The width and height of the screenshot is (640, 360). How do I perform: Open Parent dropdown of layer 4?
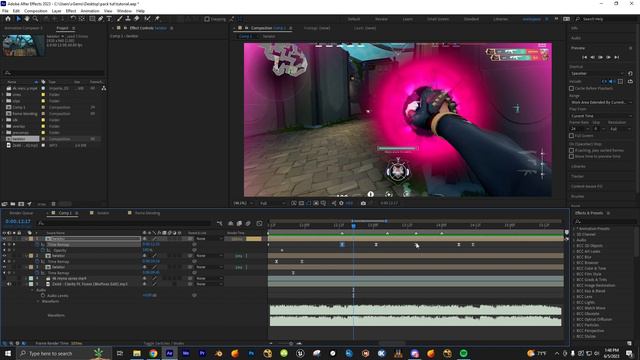[209, 278]
